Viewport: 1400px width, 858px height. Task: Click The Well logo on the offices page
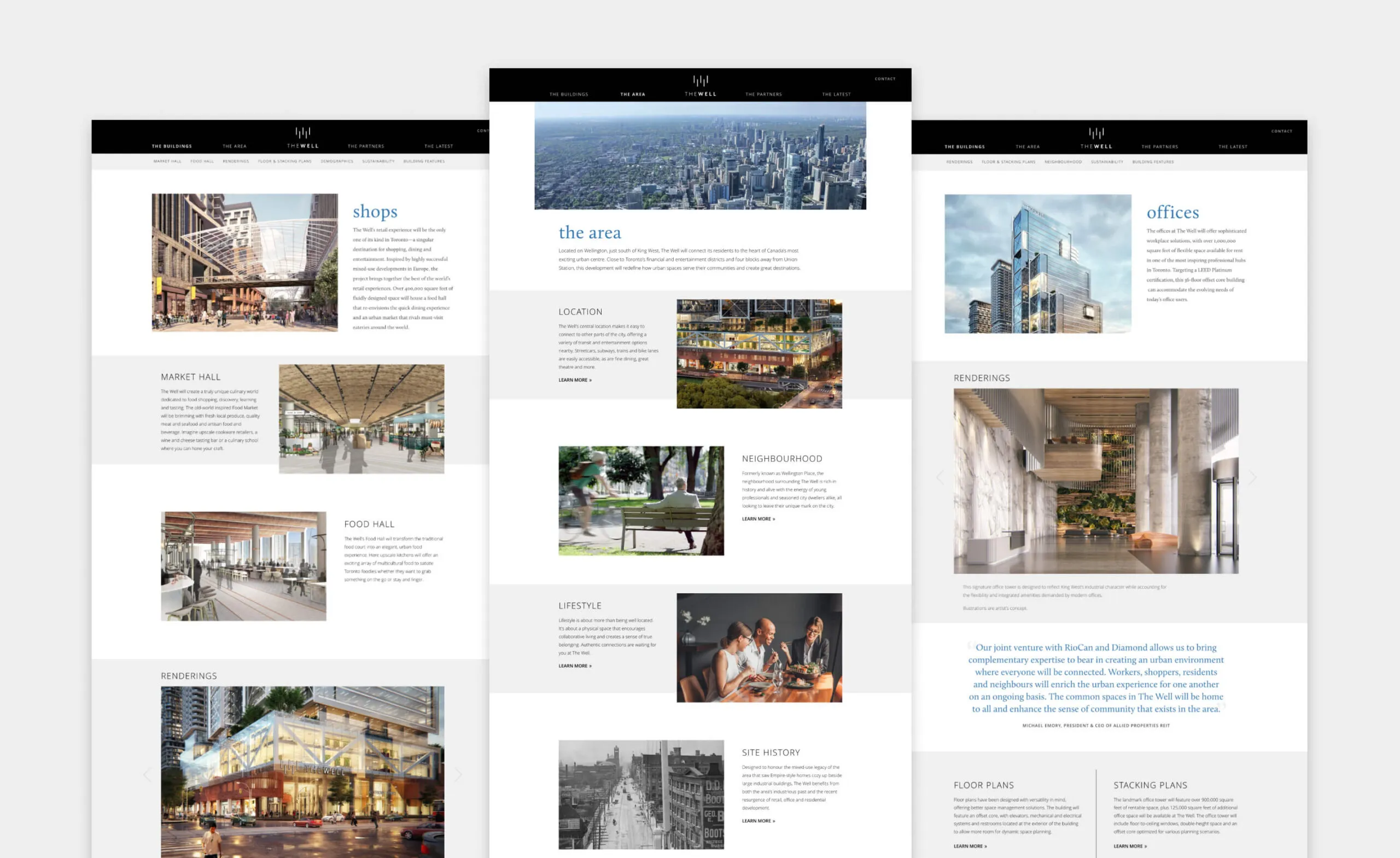click(x=1096, y=138)
